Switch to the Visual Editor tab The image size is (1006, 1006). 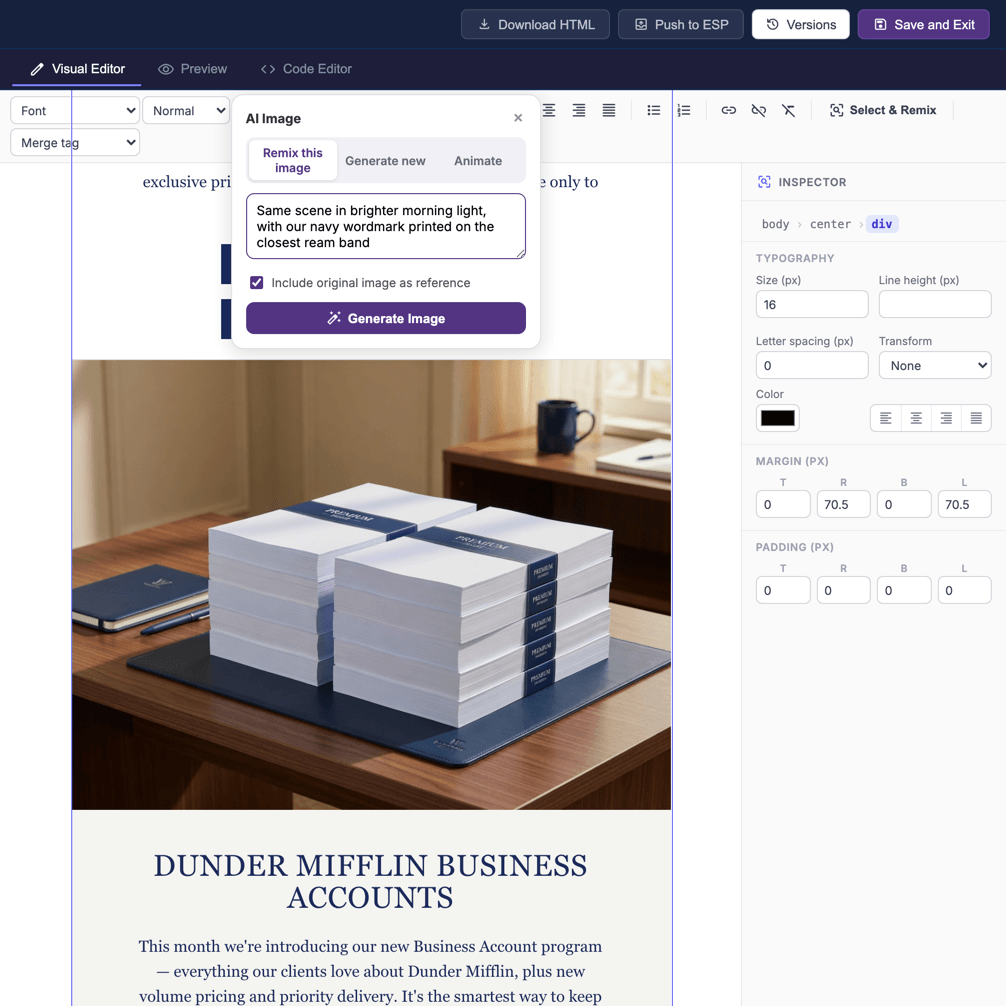[77, 69]
